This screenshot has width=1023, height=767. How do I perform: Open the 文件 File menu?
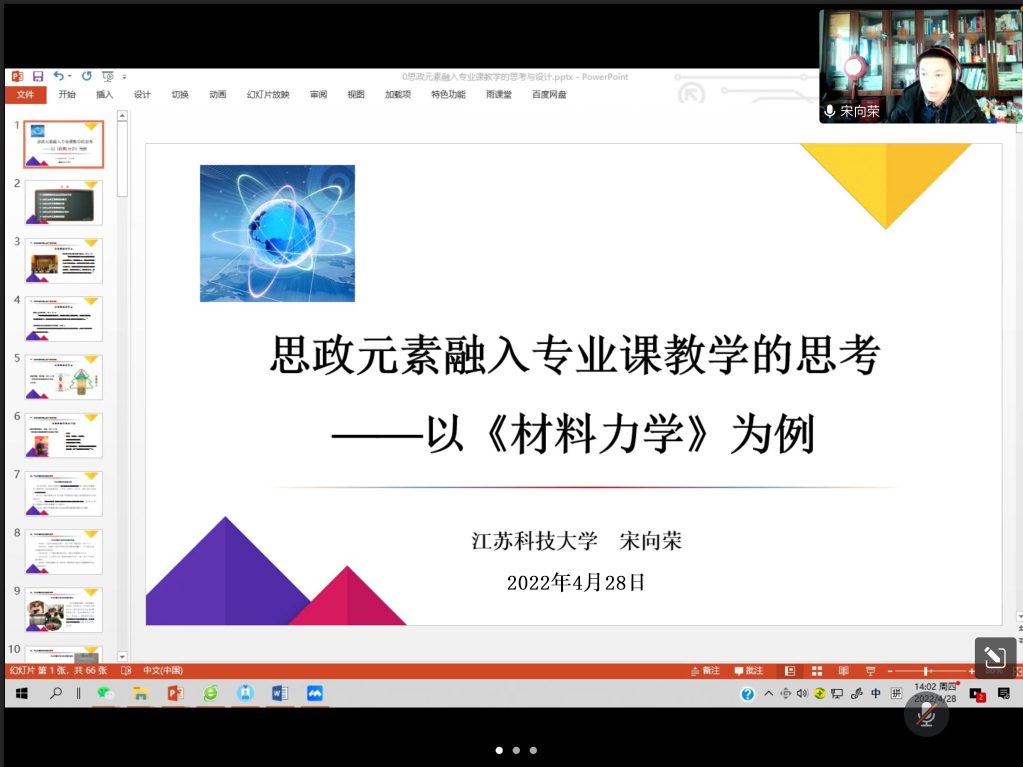tap(25, 94)
